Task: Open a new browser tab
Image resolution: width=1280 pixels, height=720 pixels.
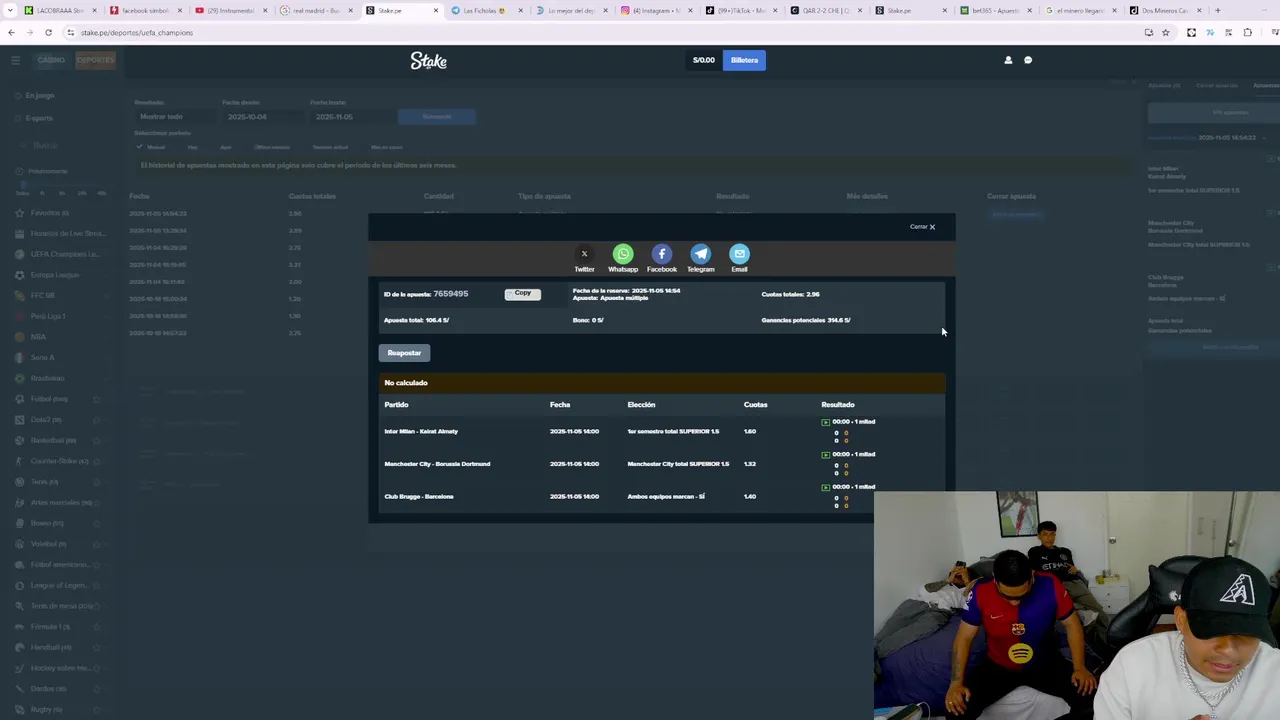Action: [x=1217, y=10]
